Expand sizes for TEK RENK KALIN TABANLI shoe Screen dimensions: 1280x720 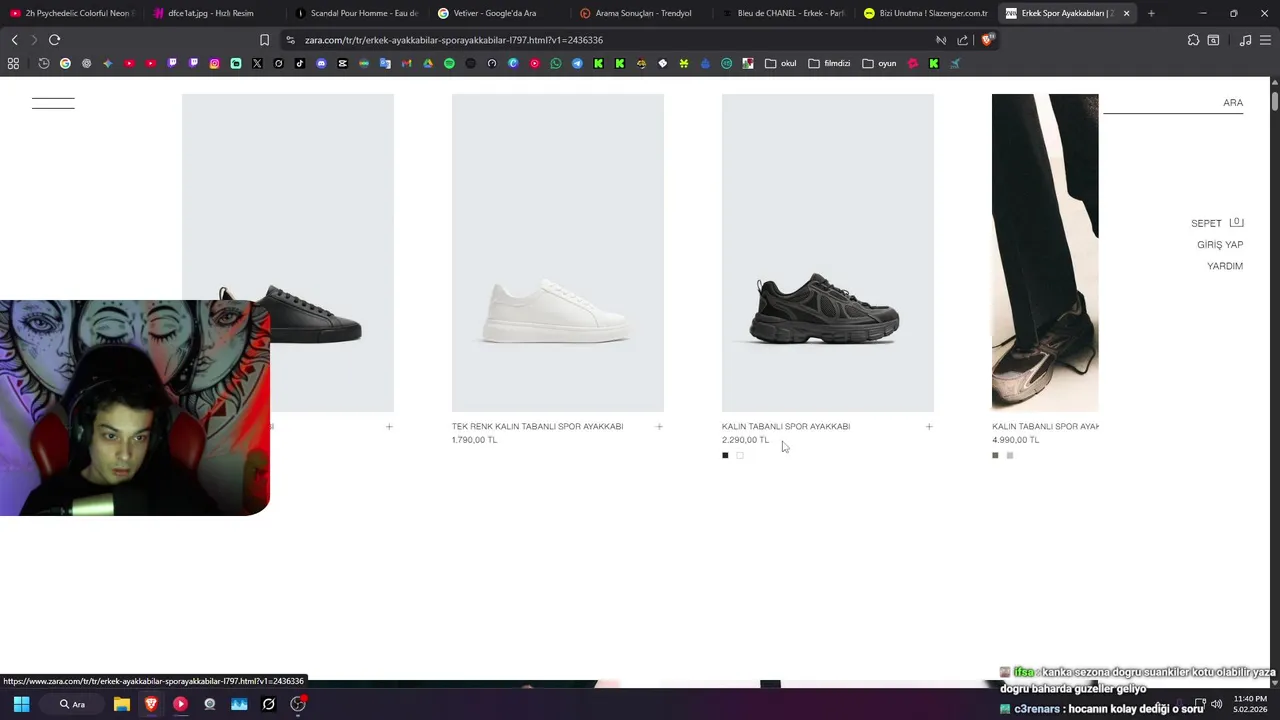tap(659, 427)
